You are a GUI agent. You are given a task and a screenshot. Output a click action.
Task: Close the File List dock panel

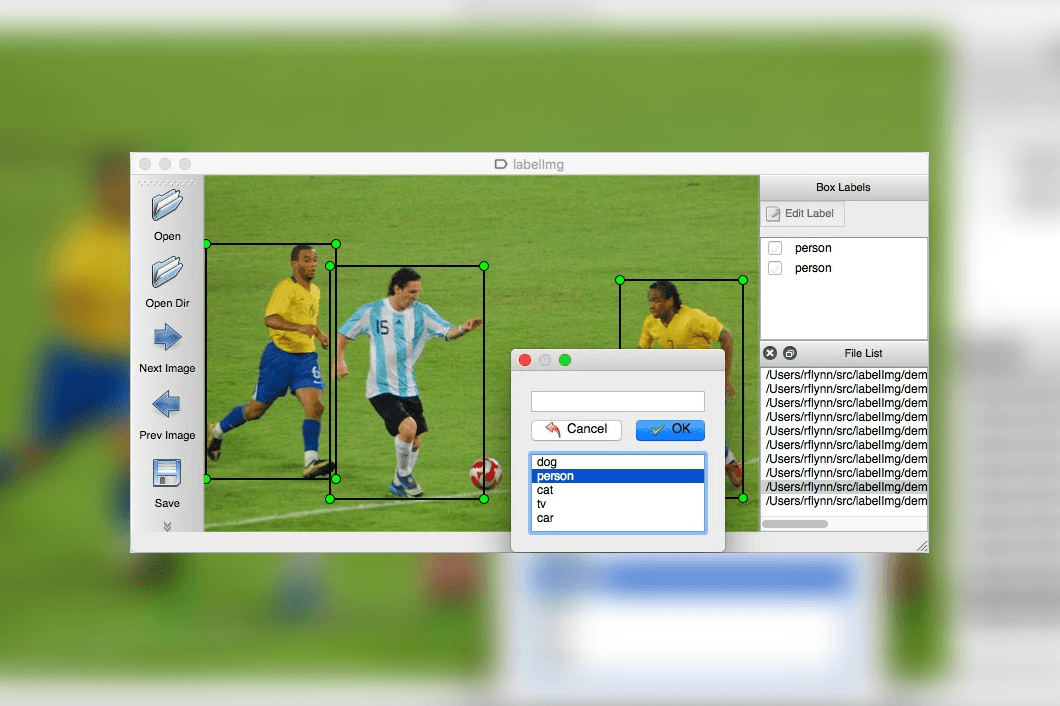pos(770,353)
